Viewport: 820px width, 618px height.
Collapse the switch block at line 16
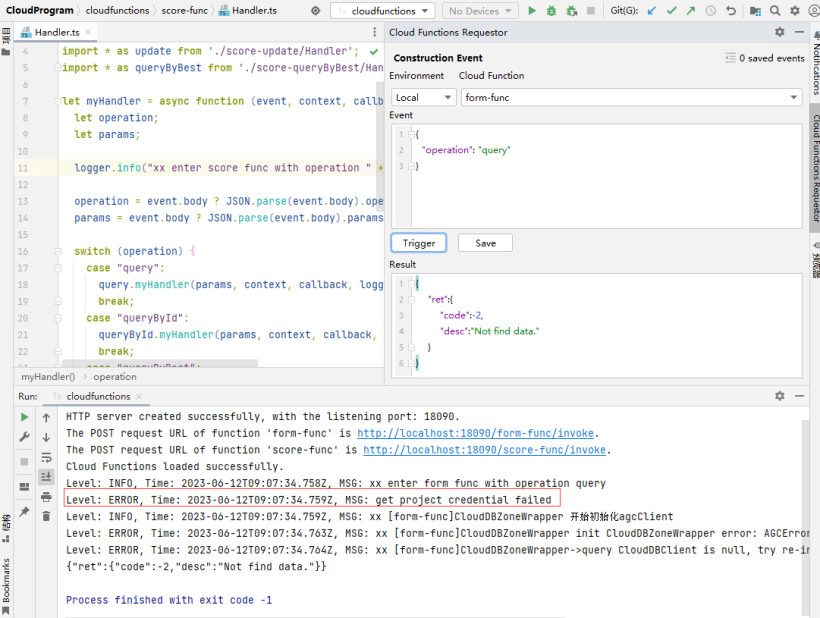[x=58, y=251]
